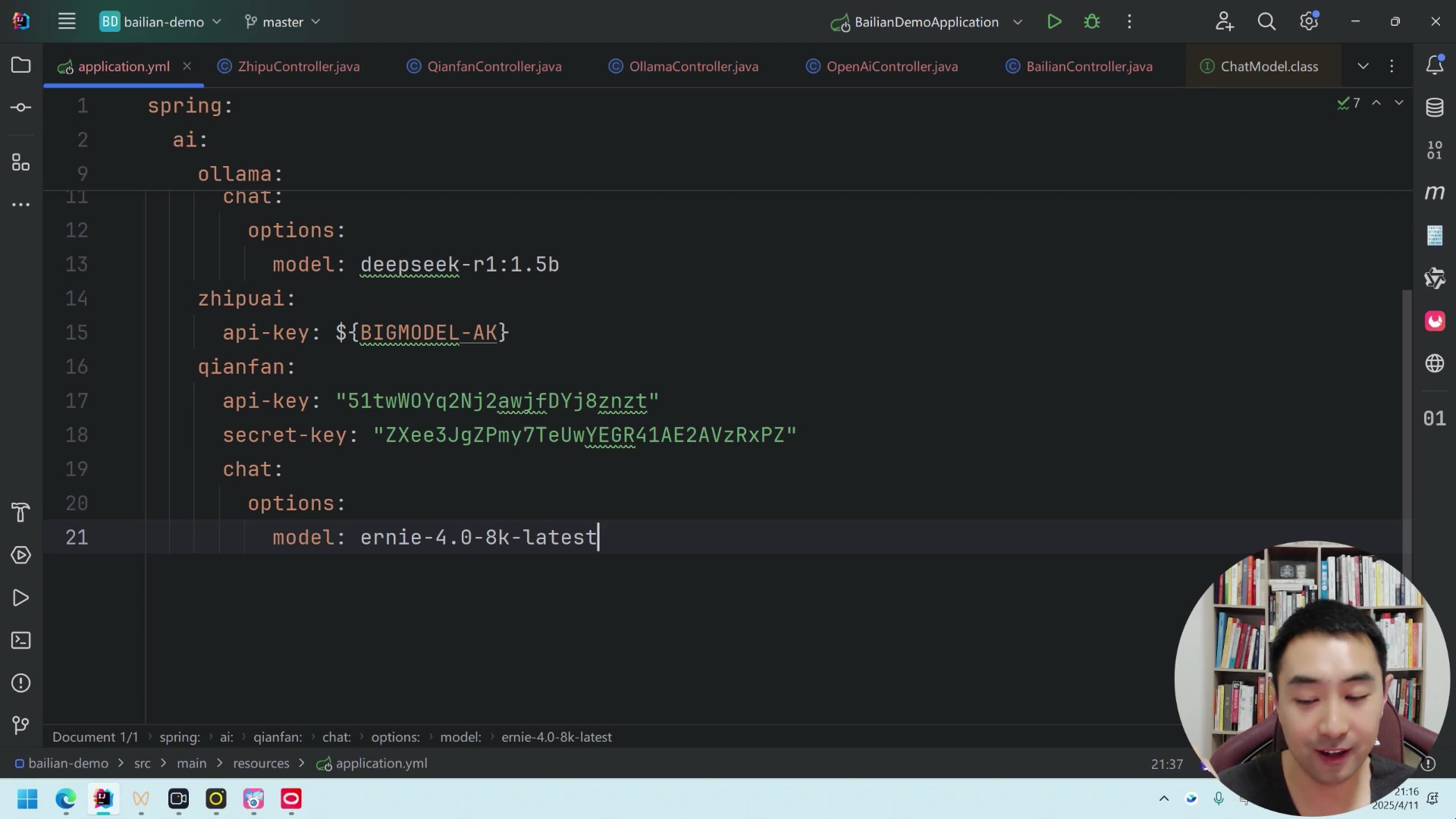The height and width of the screenshot is (819, 1456).
Task: Click the Debug bug icon
Action: (x=1092, y=22)
